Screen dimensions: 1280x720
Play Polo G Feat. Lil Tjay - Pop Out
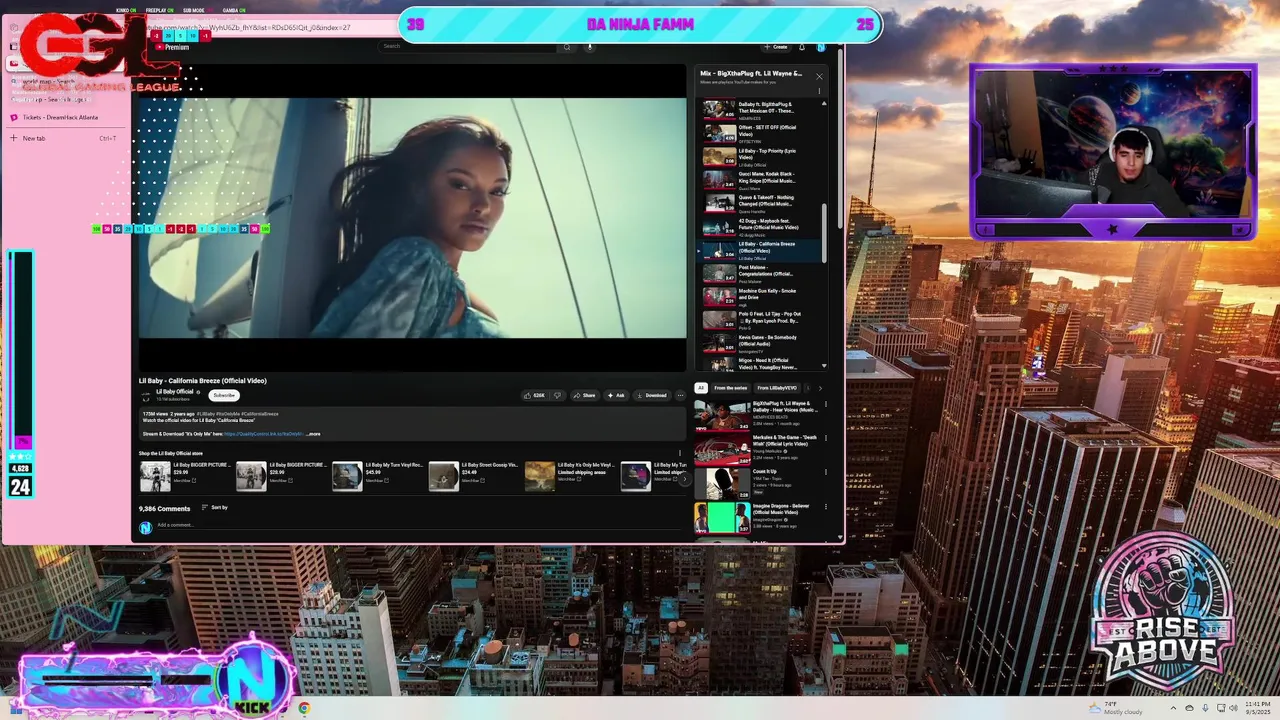[x=760, y=319]
